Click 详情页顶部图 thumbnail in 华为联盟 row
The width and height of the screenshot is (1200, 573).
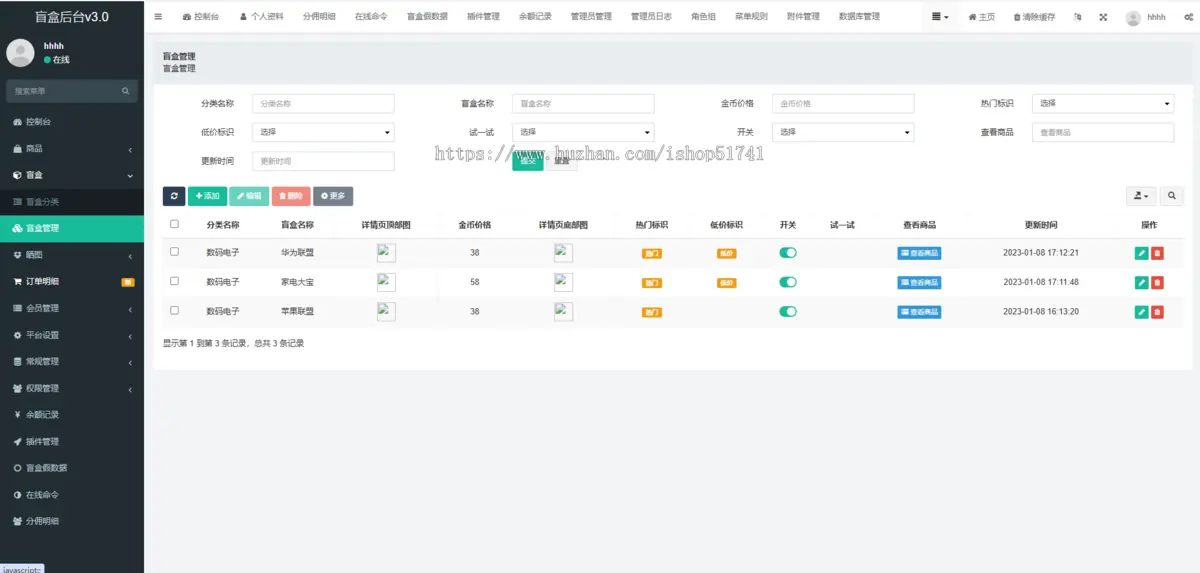pos(386,253)
